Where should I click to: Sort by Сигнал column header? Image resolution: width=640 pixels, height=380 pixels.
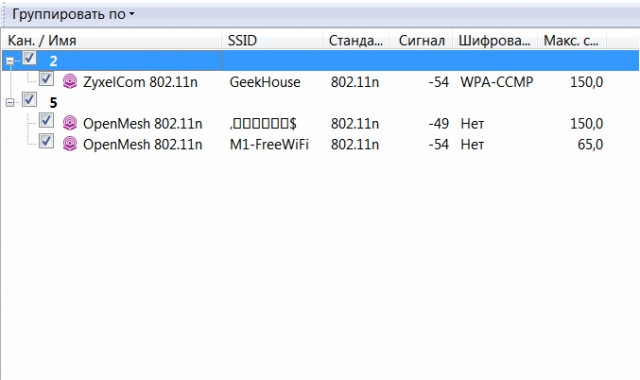pos(421,40)
